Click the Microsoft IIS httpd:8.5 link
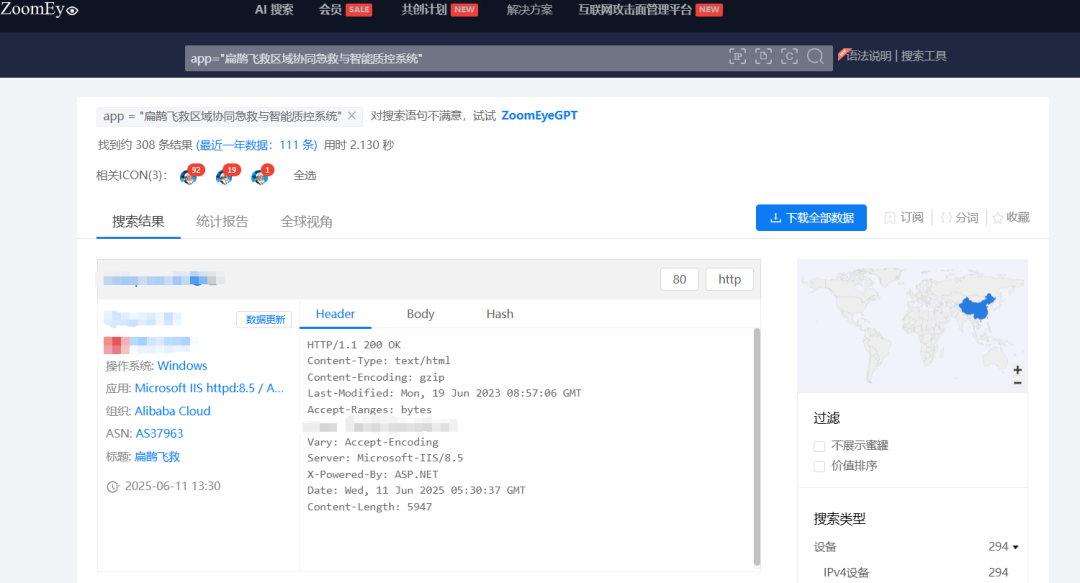This screenshot has height=583, width=1080. 209,388
